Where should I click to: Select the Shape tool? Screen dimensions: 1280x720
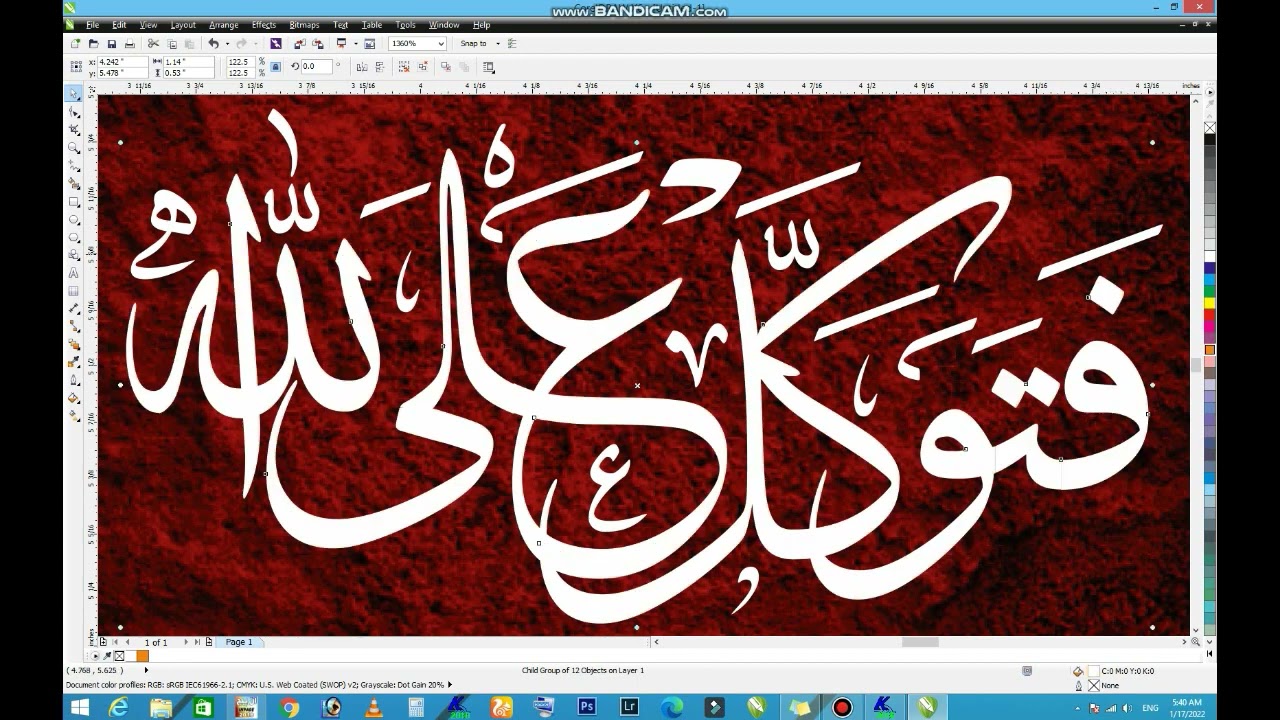(74, 112)
